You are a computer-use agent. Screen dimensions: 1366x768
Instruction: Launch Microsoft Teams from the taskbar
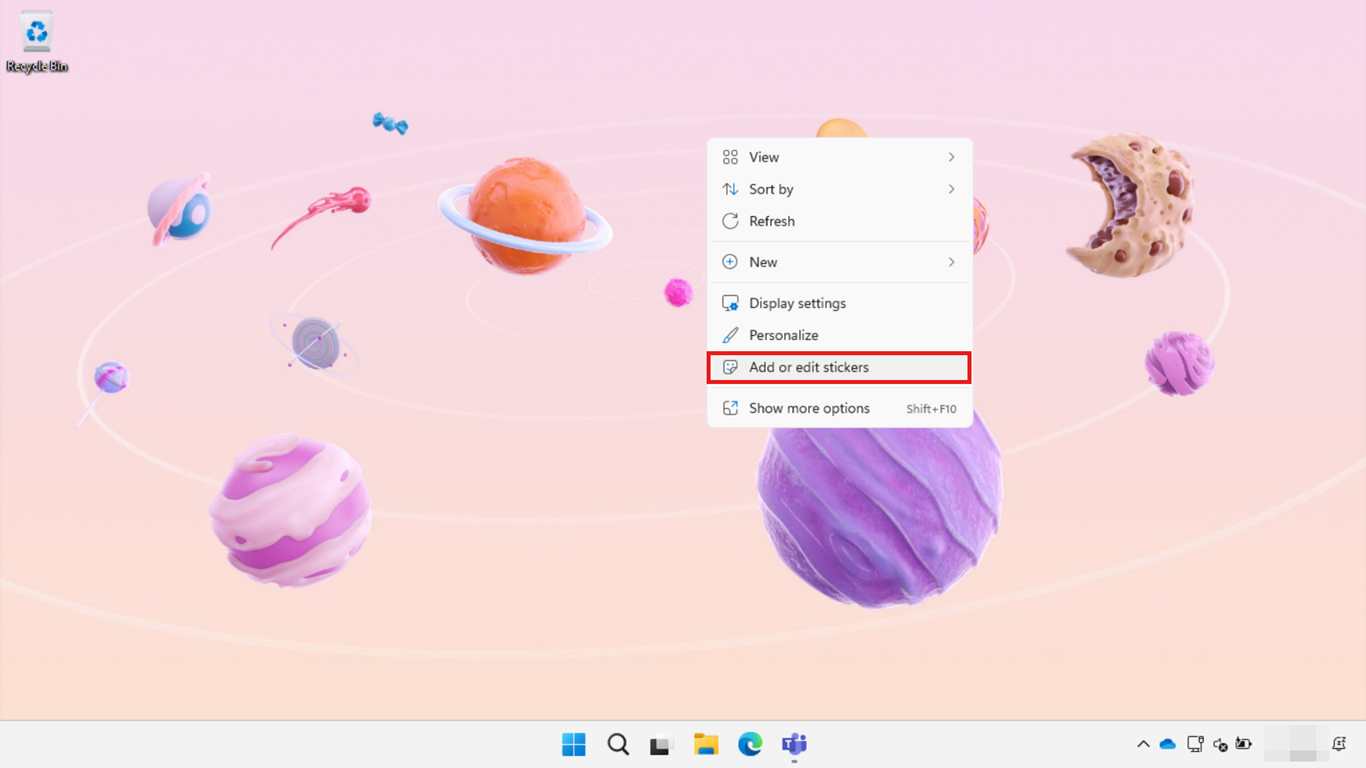(x=793, y=744)
